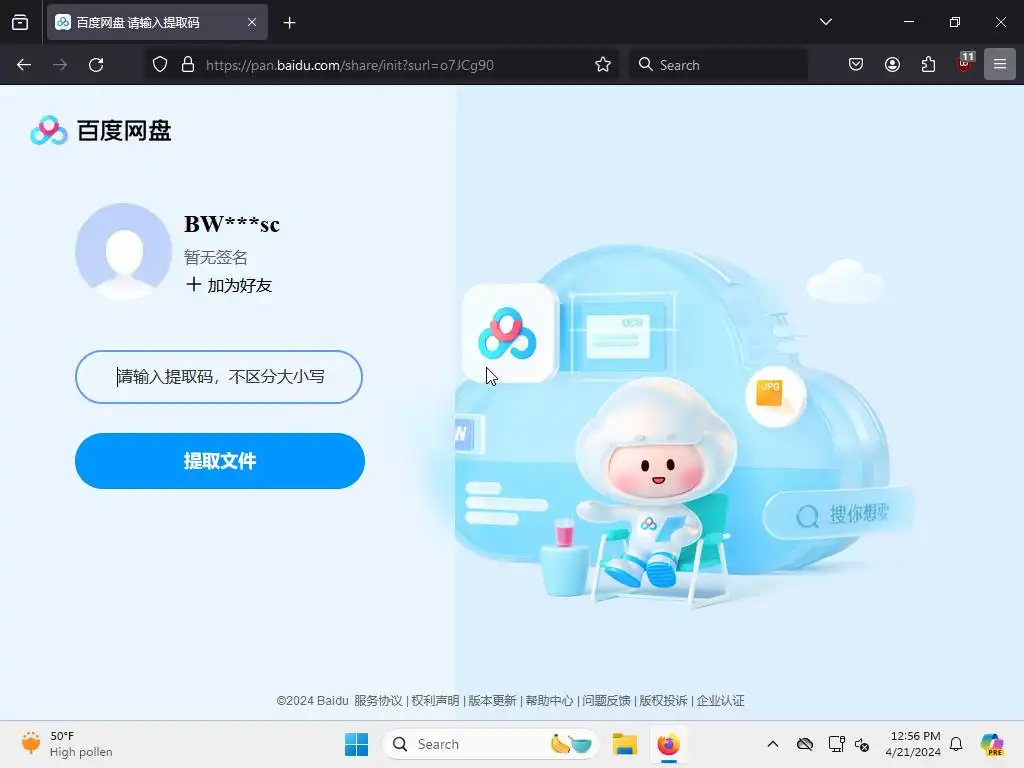
Task: Open File Explorer from the taskbar
Action: (624, 744)
